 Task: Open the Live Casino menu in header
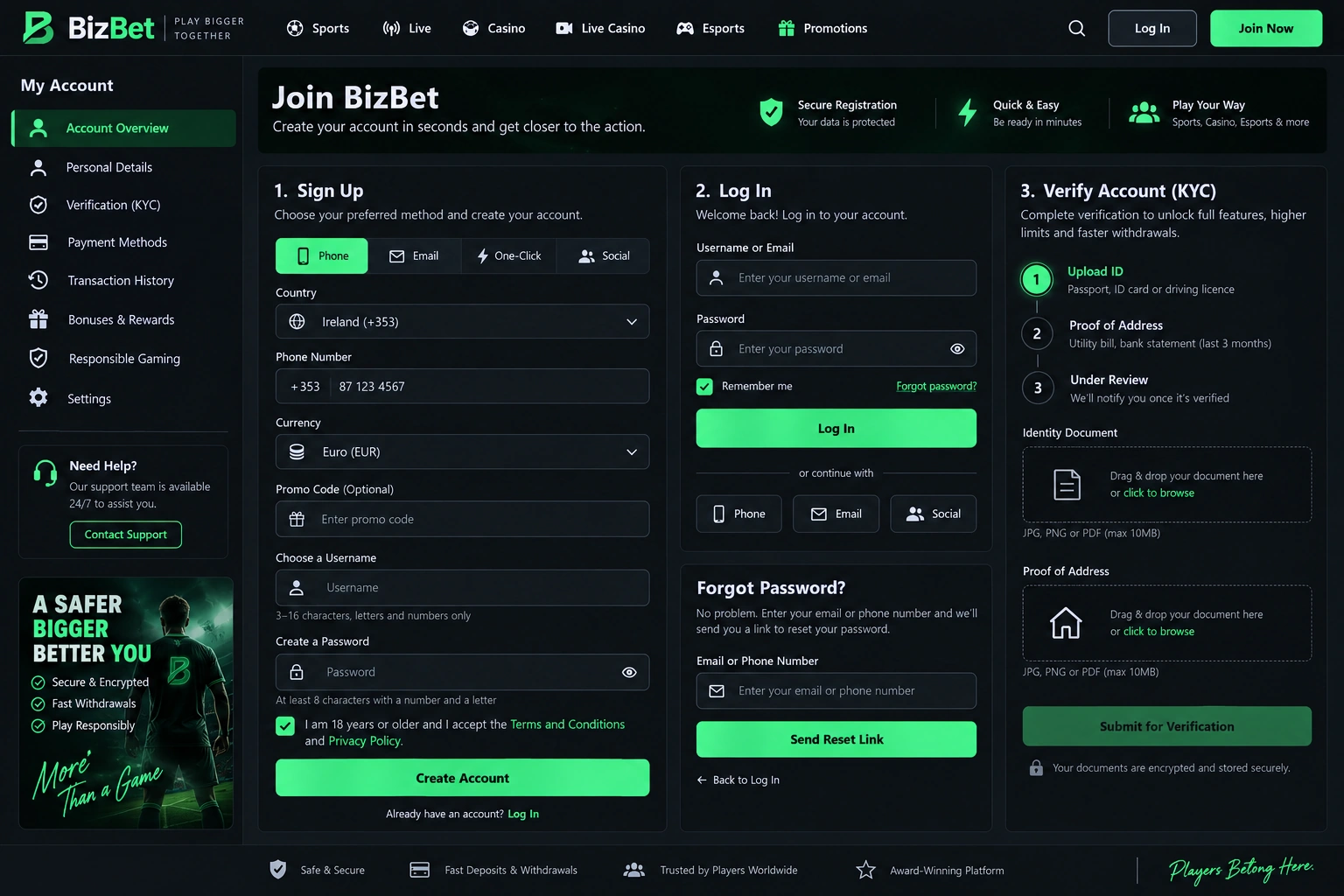(600, 29)
